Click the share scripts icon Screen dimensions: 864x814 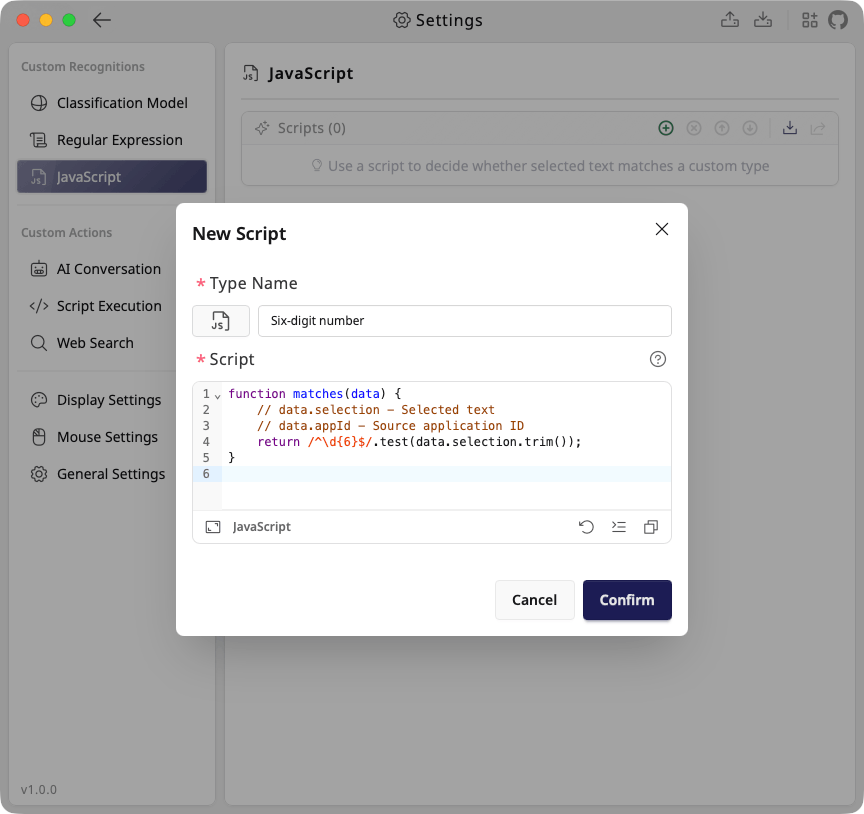tap(818, 128)
